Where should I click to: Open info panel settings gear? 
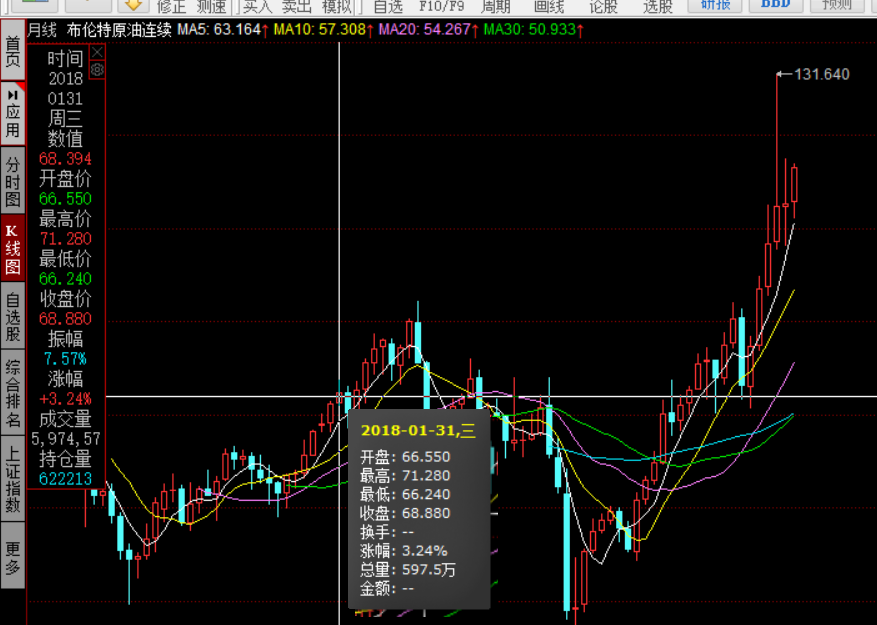pyautogui.click(x=97, y=70)
